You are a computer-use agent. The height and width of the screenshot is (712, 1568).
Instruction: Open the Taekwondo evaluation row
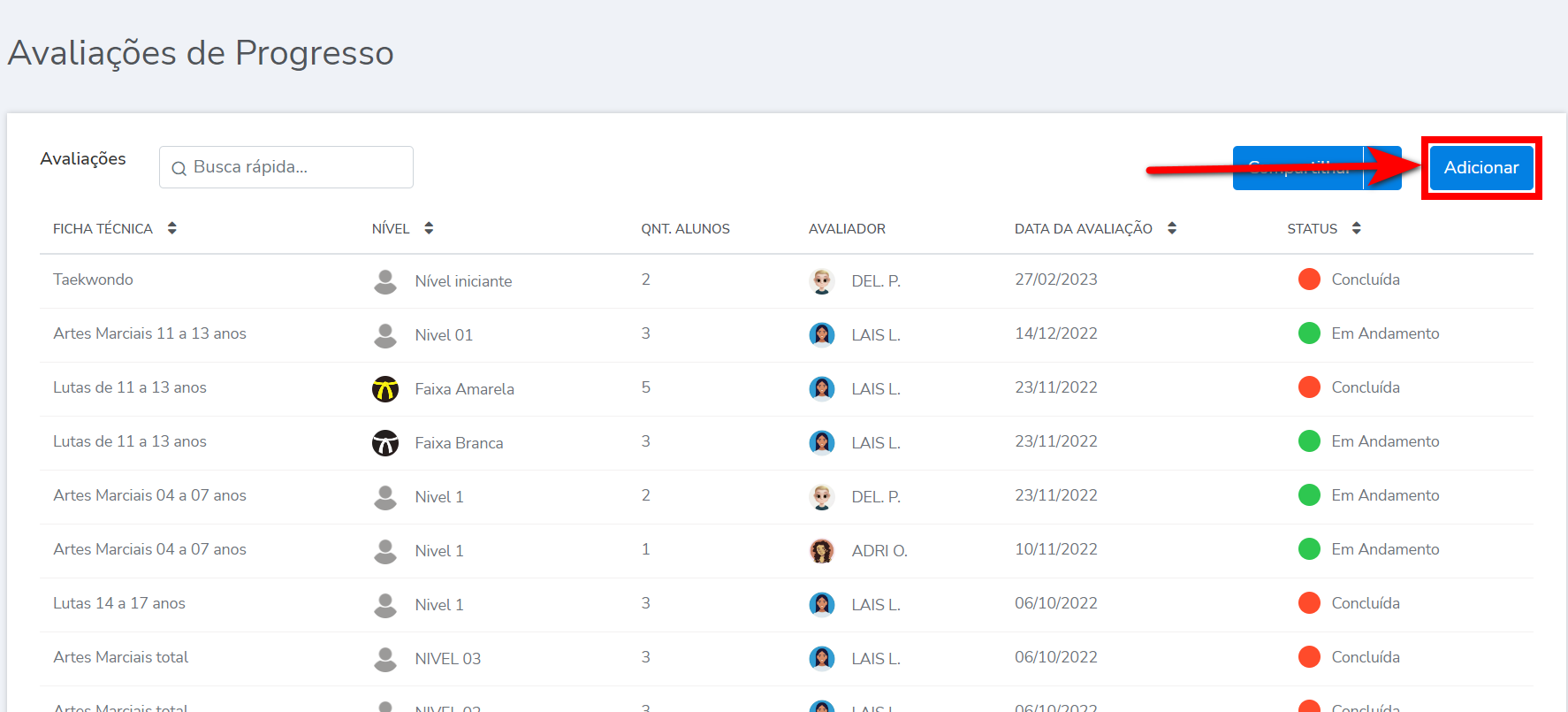coord(93,279)
